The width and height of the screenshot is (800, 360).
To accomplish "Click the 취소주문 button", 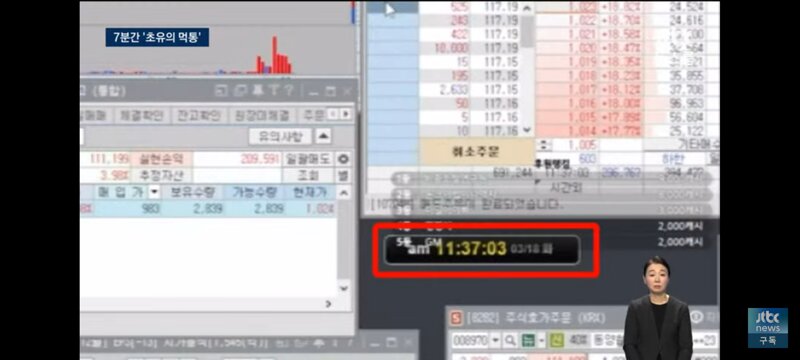I will pyautogui.click(x=476, y=151).
